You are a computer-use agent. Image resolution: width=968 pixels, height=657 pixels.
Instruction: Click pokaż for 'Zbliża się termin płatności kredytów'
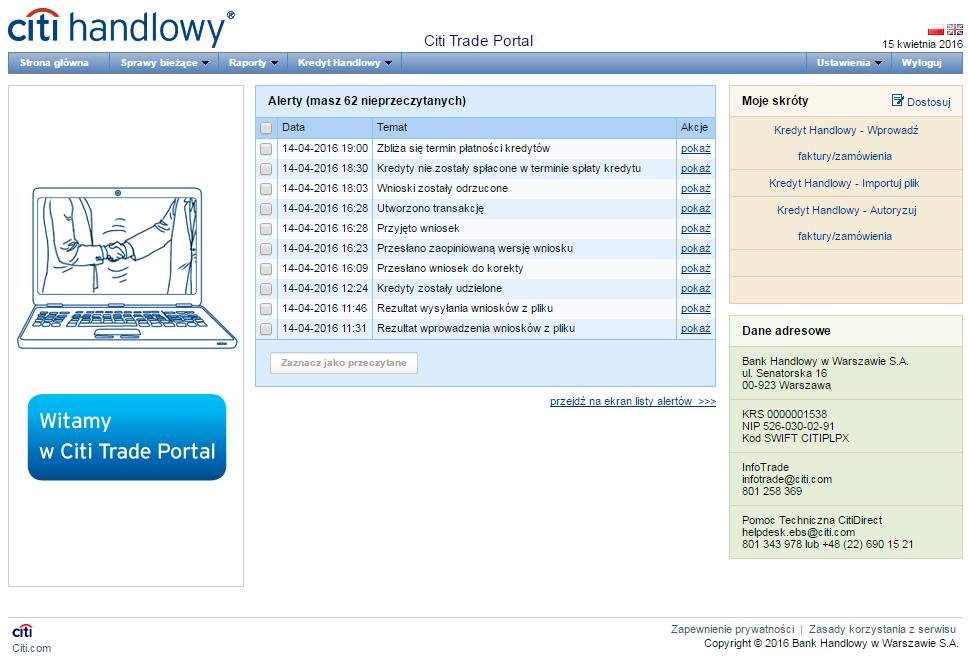(696, 148)
